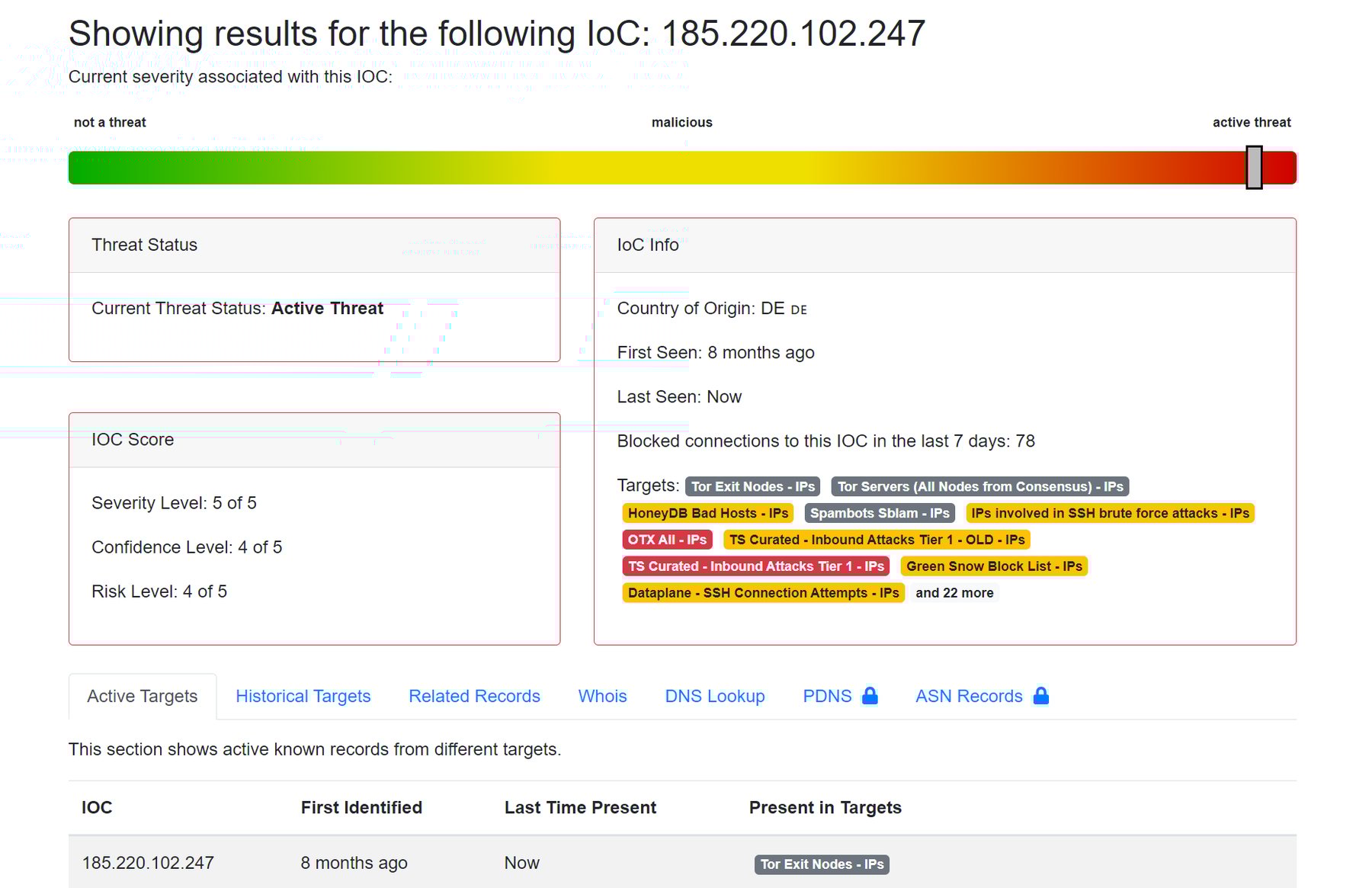Select the 'HoneyDB Bad Hosts - IPs' tag
The image size is (1372, 888).
[x=707, y=513]
